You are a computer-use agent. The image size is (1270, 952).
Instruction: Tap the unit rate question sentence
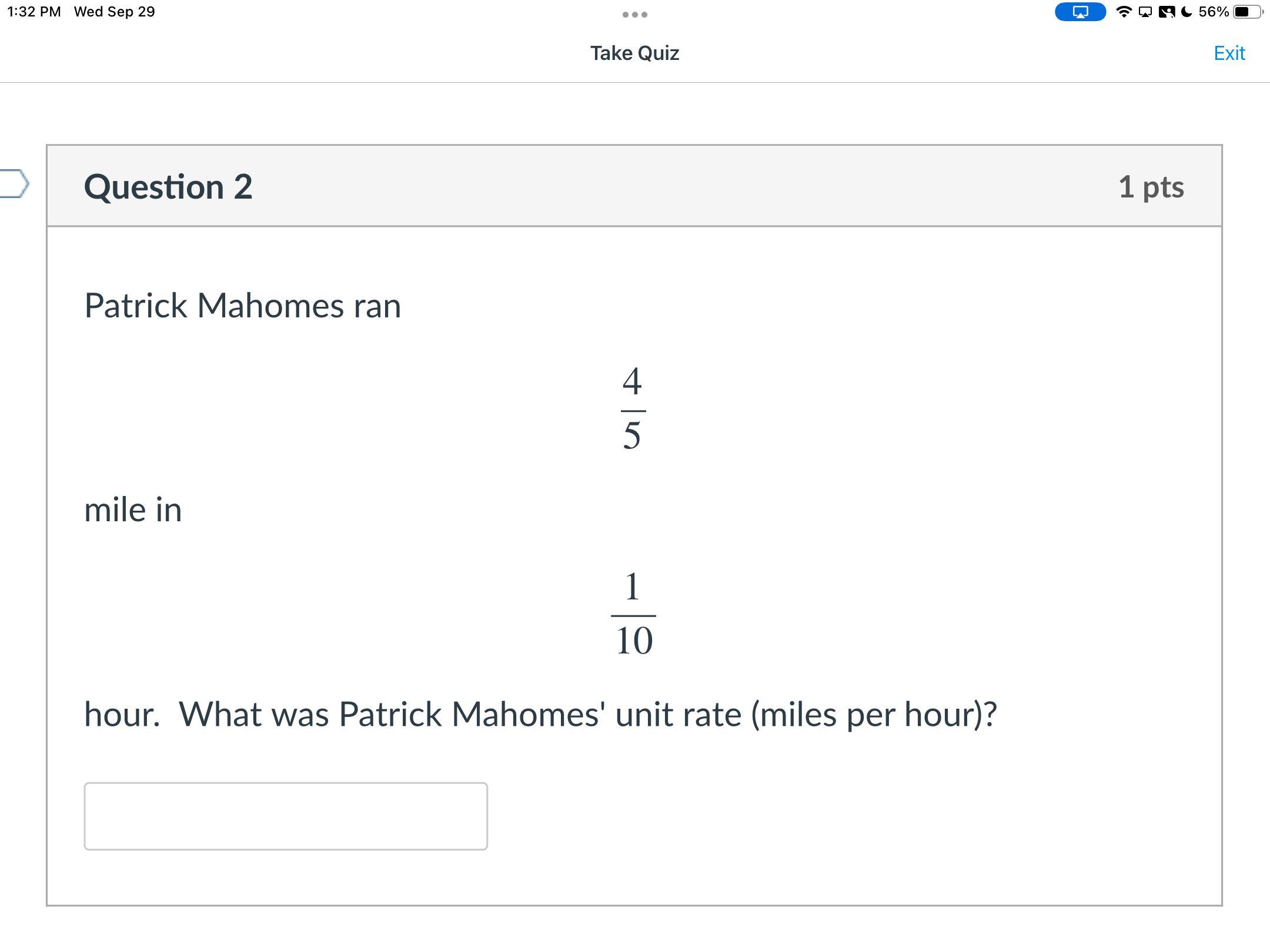pos(540,715)
